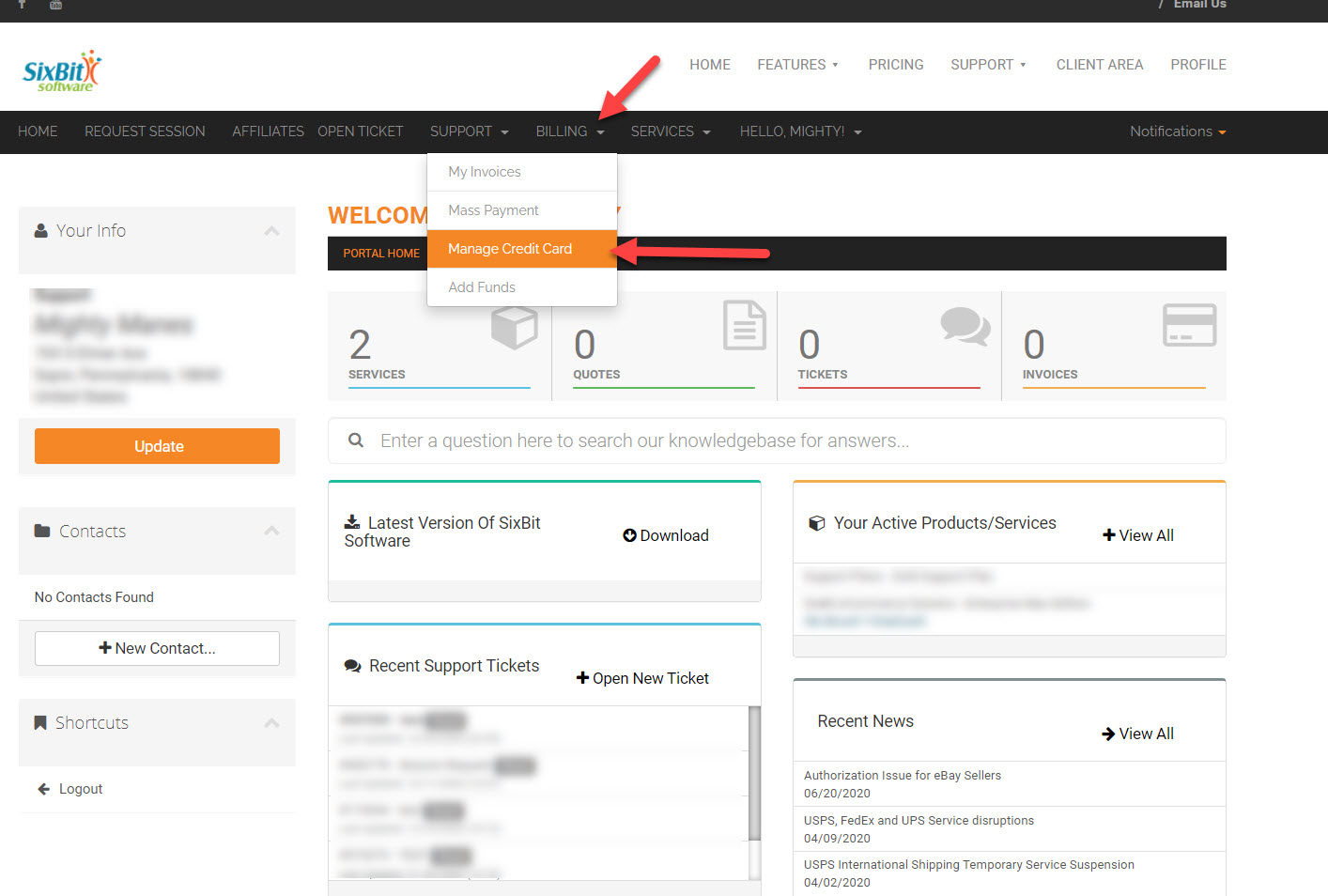Viewport: 1328px width, 896px height.
Task: Click the YouTube icon in top bar
Action: [55, 5]
